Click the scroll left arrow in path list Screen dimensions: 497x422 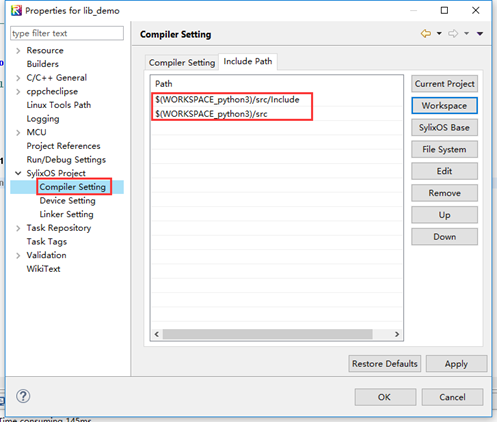(x=157, y=334)
